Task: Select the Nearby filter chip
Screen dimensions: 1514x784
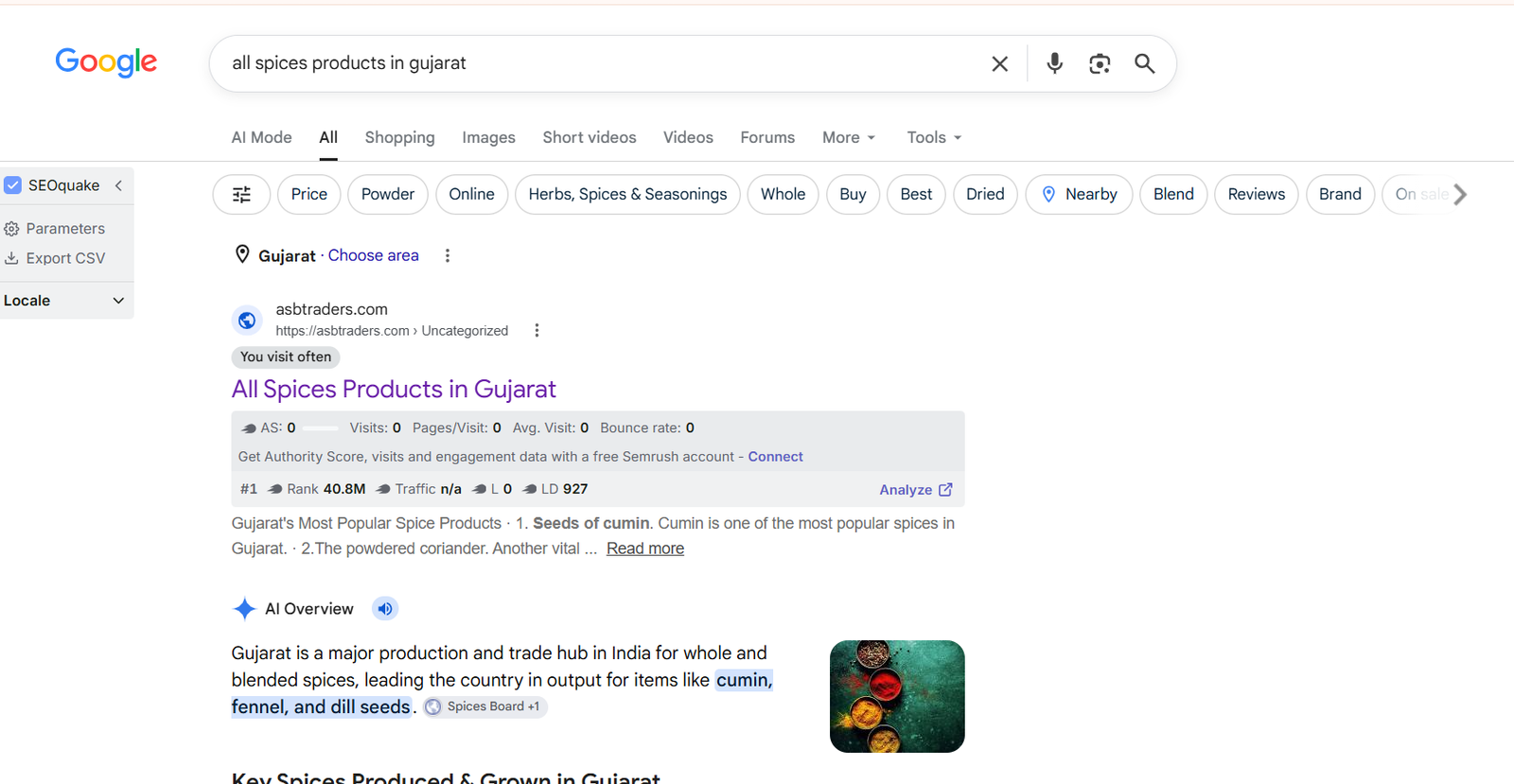Action: click(1079, 195)
